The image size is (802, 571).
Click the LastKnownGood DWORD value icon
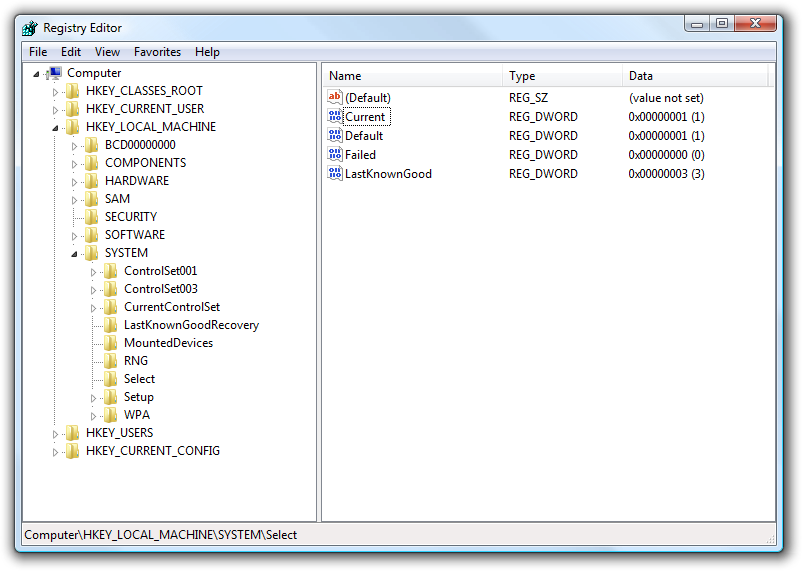[x=335, y=174]
